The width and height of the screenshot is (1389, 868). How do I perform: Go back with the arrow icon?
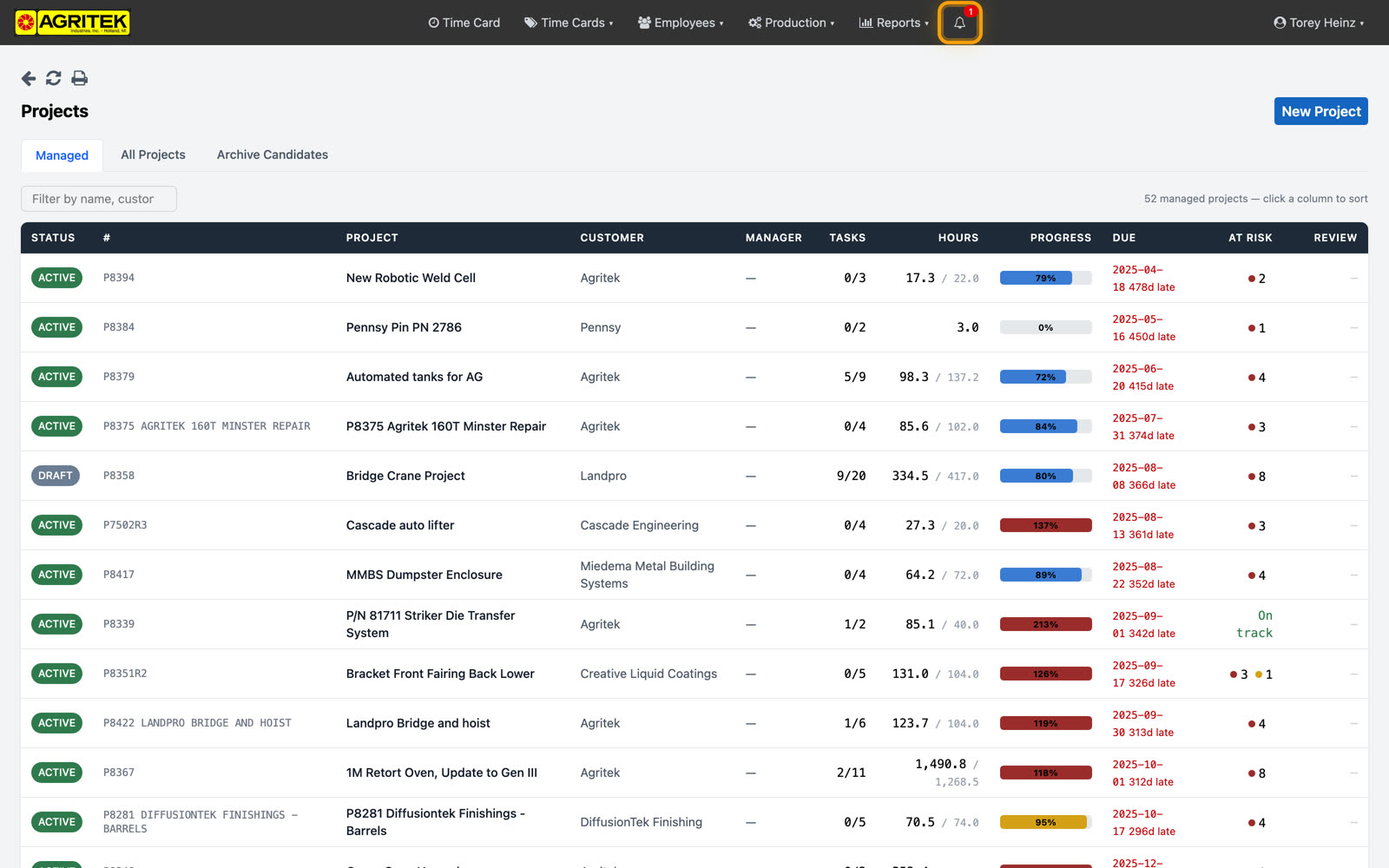[x=29, y=78]
